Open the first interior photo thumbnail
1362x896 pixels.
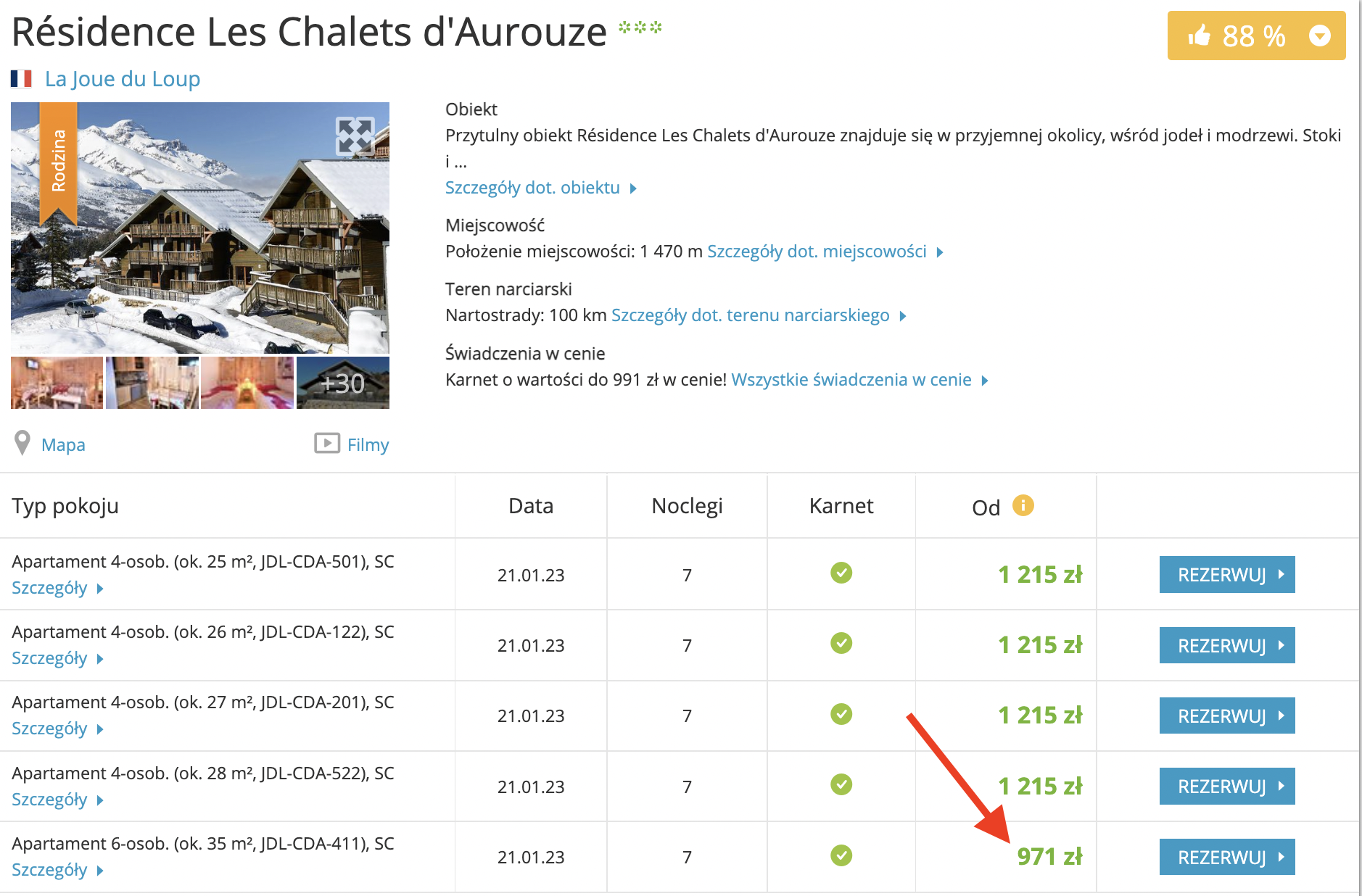click(x=57, y=383)
